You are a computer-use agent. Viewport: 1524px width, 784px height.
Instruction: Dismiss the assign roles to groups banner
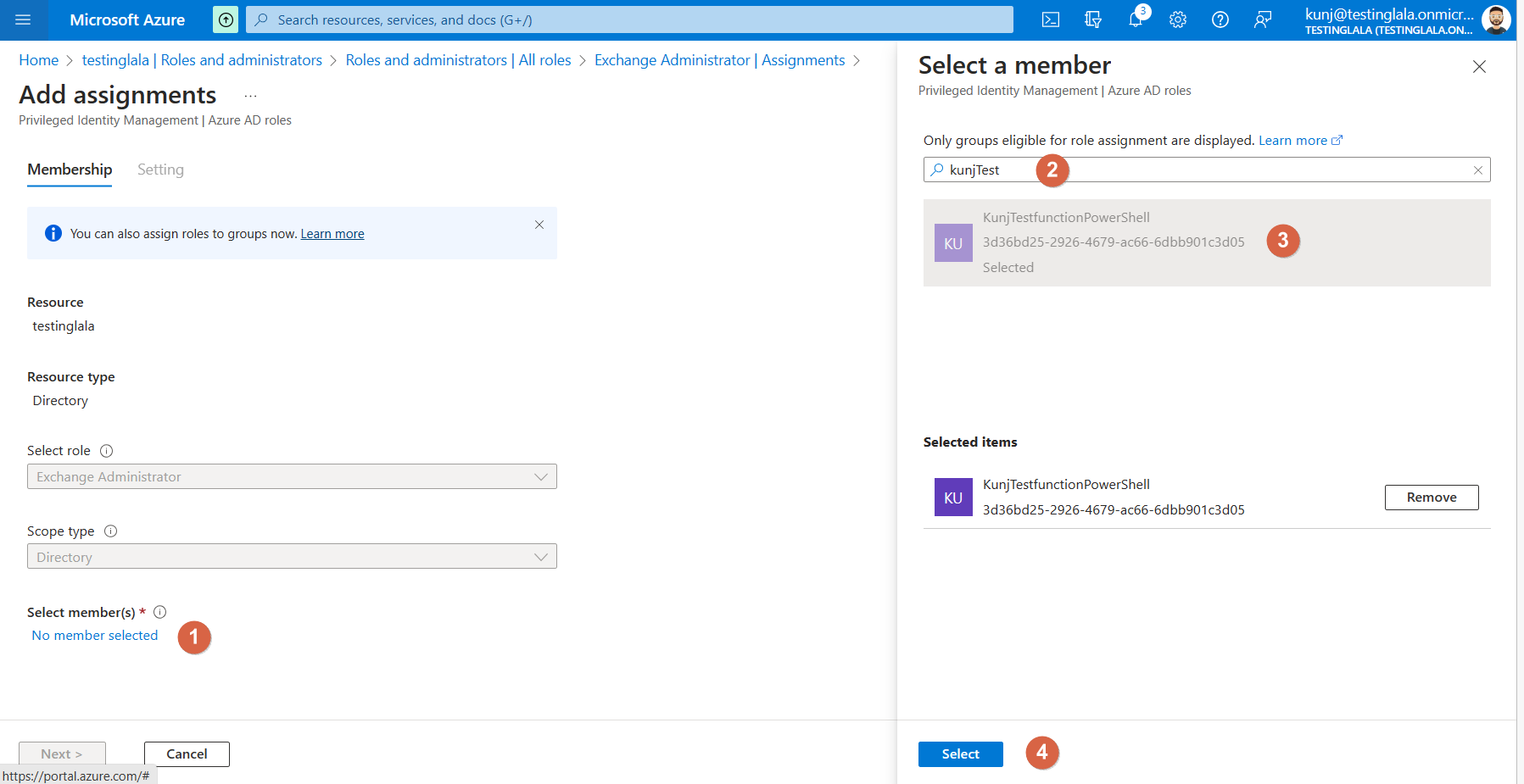pos(539,225)
